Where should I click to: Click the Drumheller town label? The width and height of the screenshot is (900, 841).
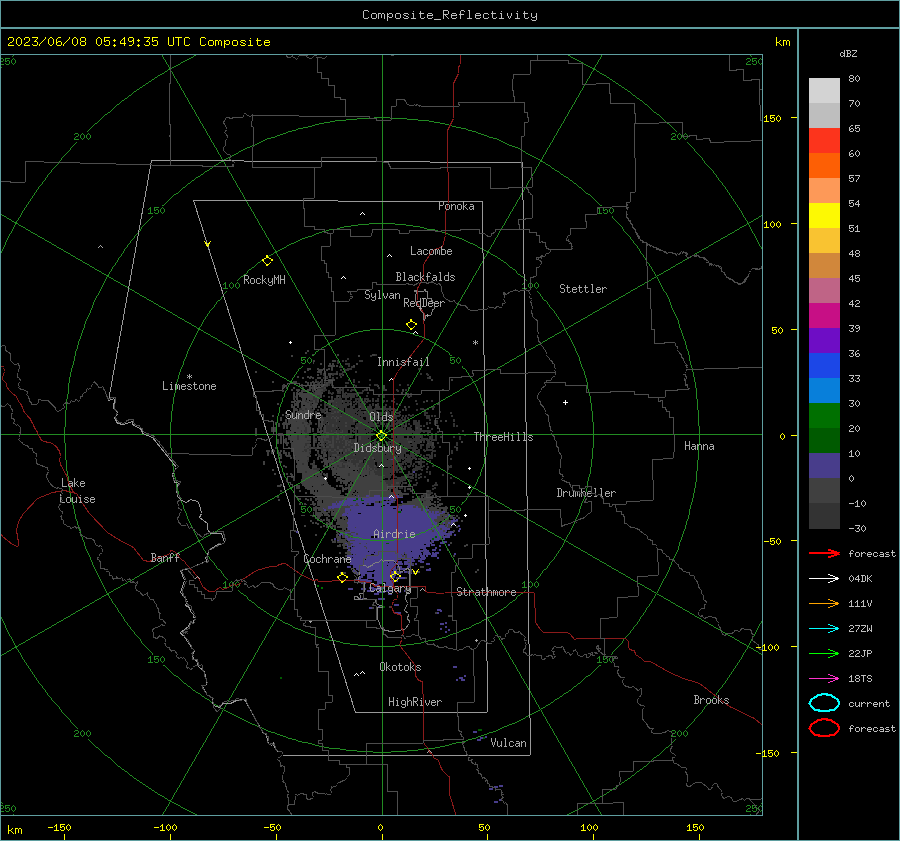[x=586, y=493]
